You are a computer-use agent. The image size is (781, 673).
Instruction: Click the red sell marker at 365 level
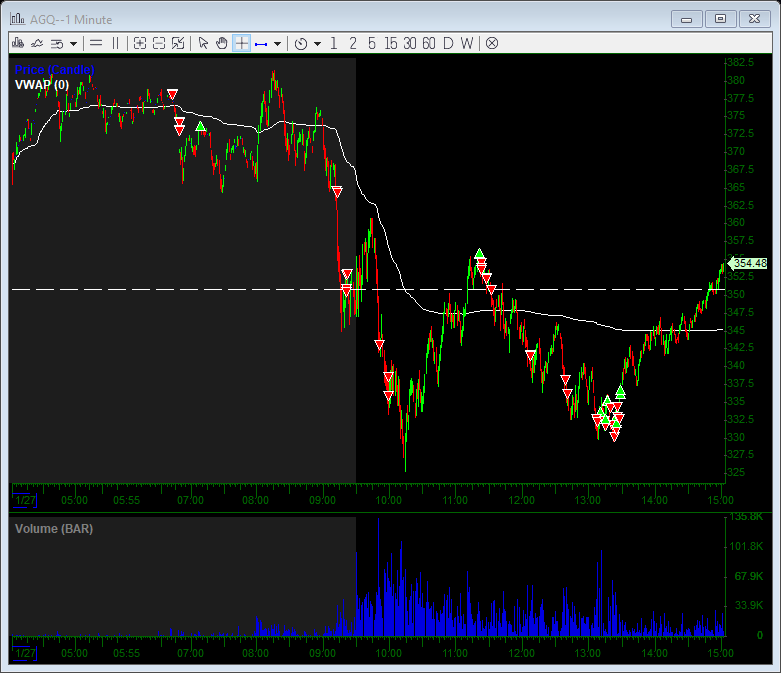click(x=337, y=192)
